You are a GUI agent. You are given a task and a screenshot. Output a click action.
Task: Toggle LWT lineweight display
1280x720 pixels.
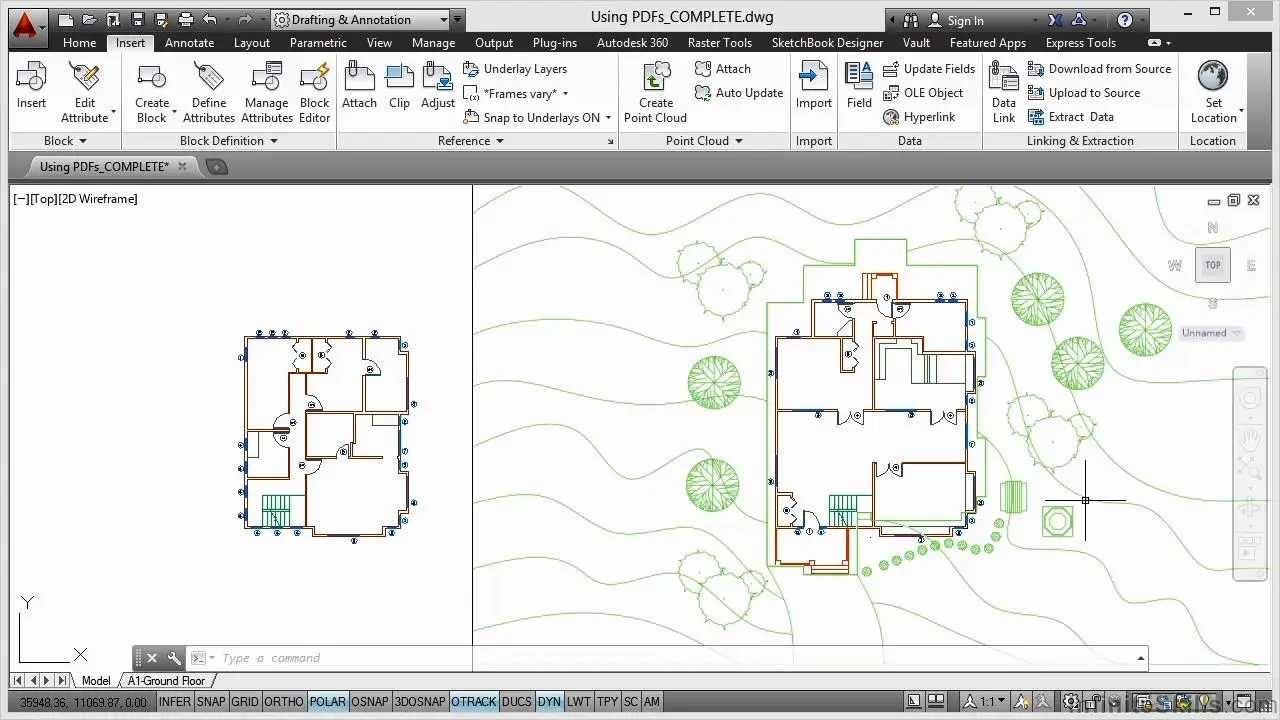point(579,702)
